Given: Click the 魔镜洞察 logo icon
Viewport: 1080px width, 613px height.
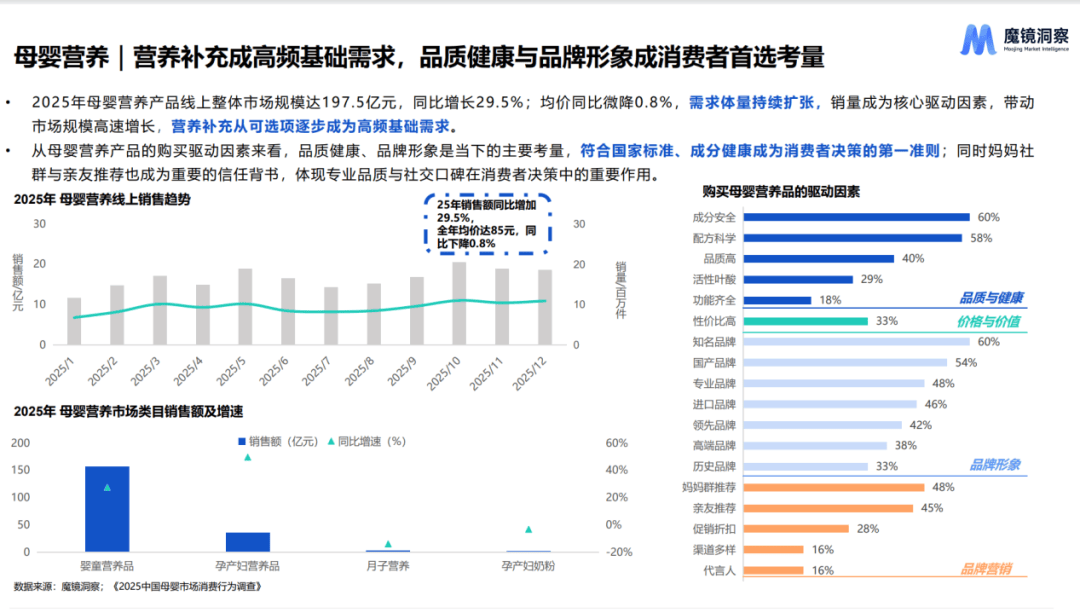Looking at the screenshot, I should click(x=979, y=39).
